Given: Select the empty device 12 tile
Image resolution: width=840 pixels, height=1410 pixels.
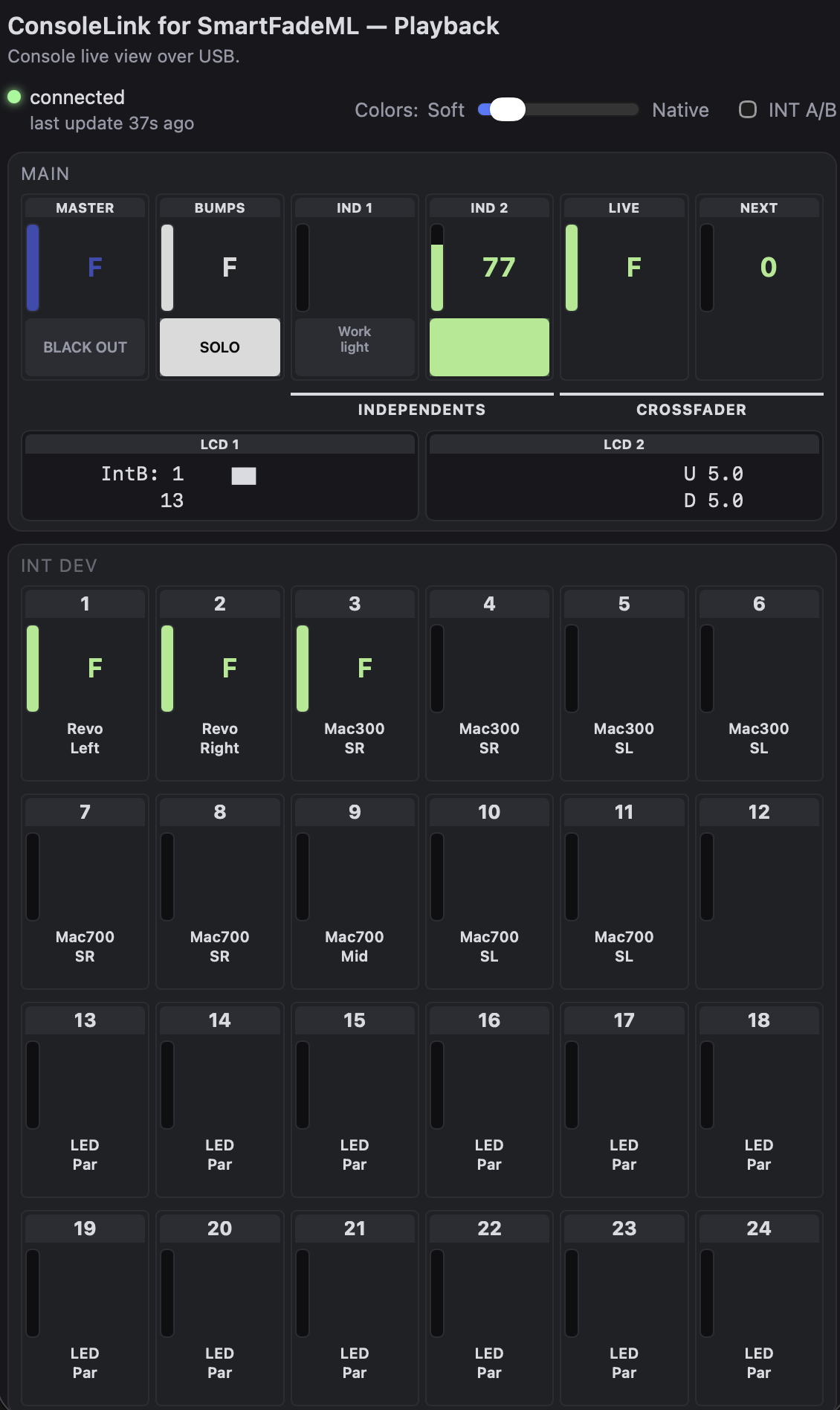Looking at the screenshot, I should pyautogui.click(x=759, y=892).
